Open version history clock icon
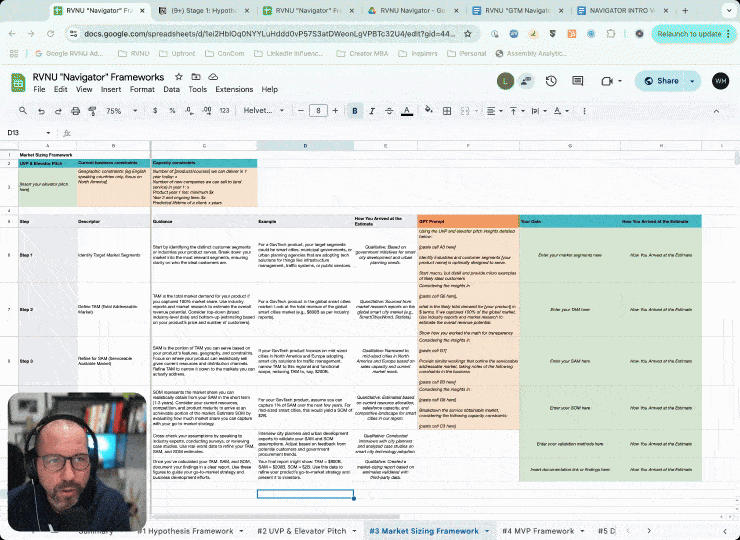740x540 pixels. [x=551, y=81]
